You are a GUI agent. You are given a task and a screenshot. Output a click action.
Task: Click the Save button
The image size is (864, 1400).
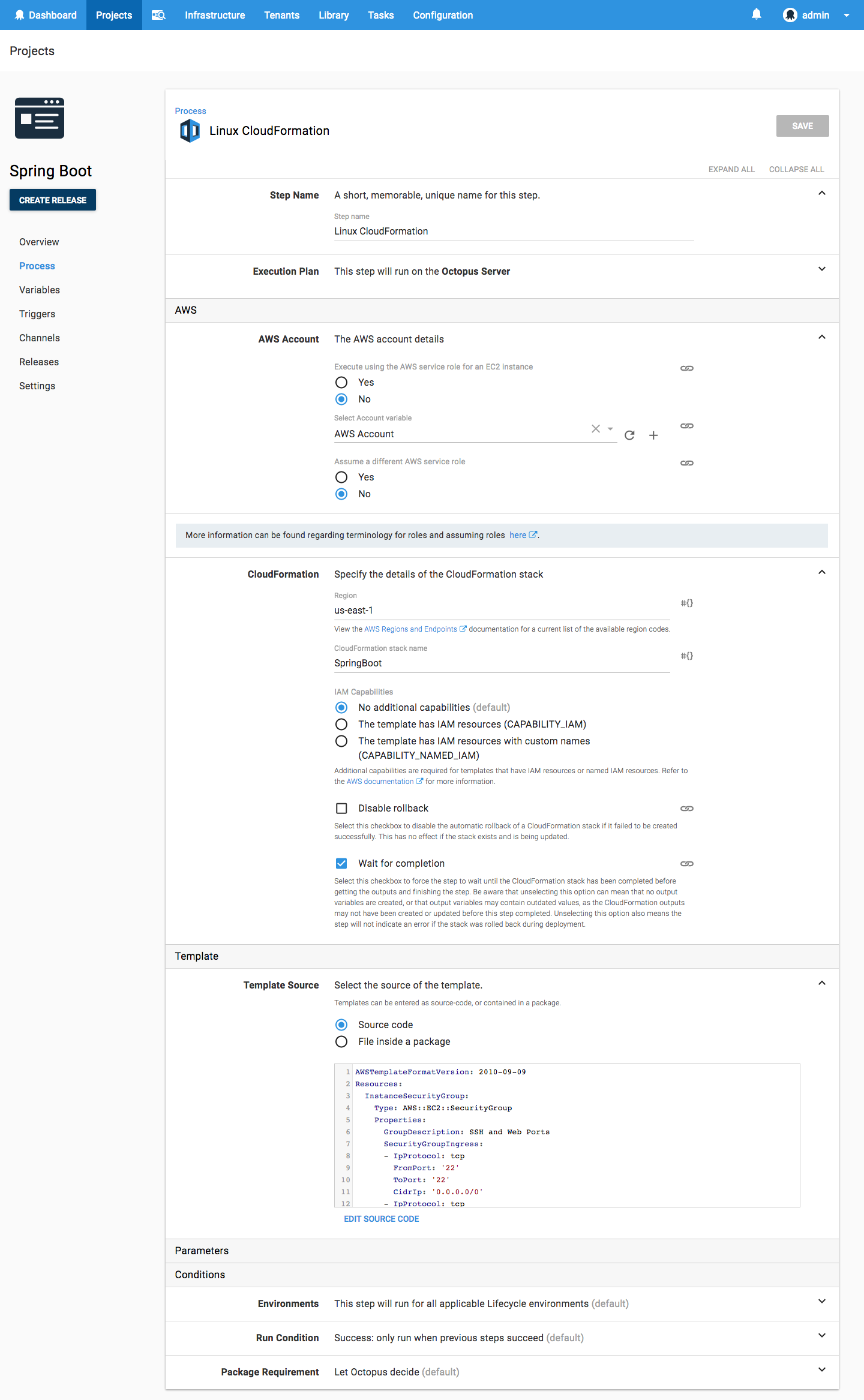[802, 126]
